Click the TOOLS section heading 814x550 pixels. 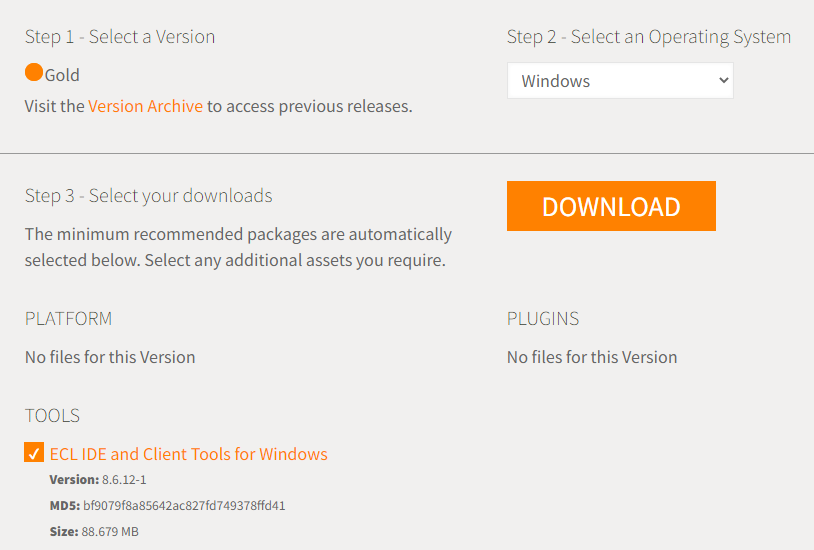52,416
